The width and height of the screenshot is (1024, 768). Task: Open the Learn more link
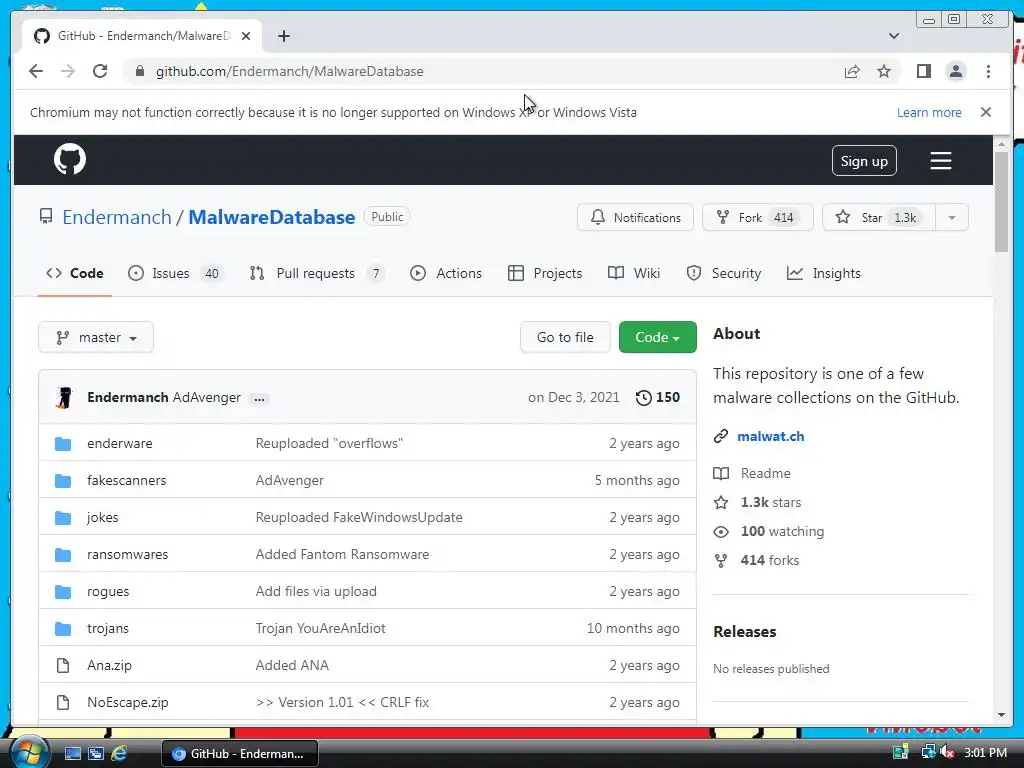(929, 112)
